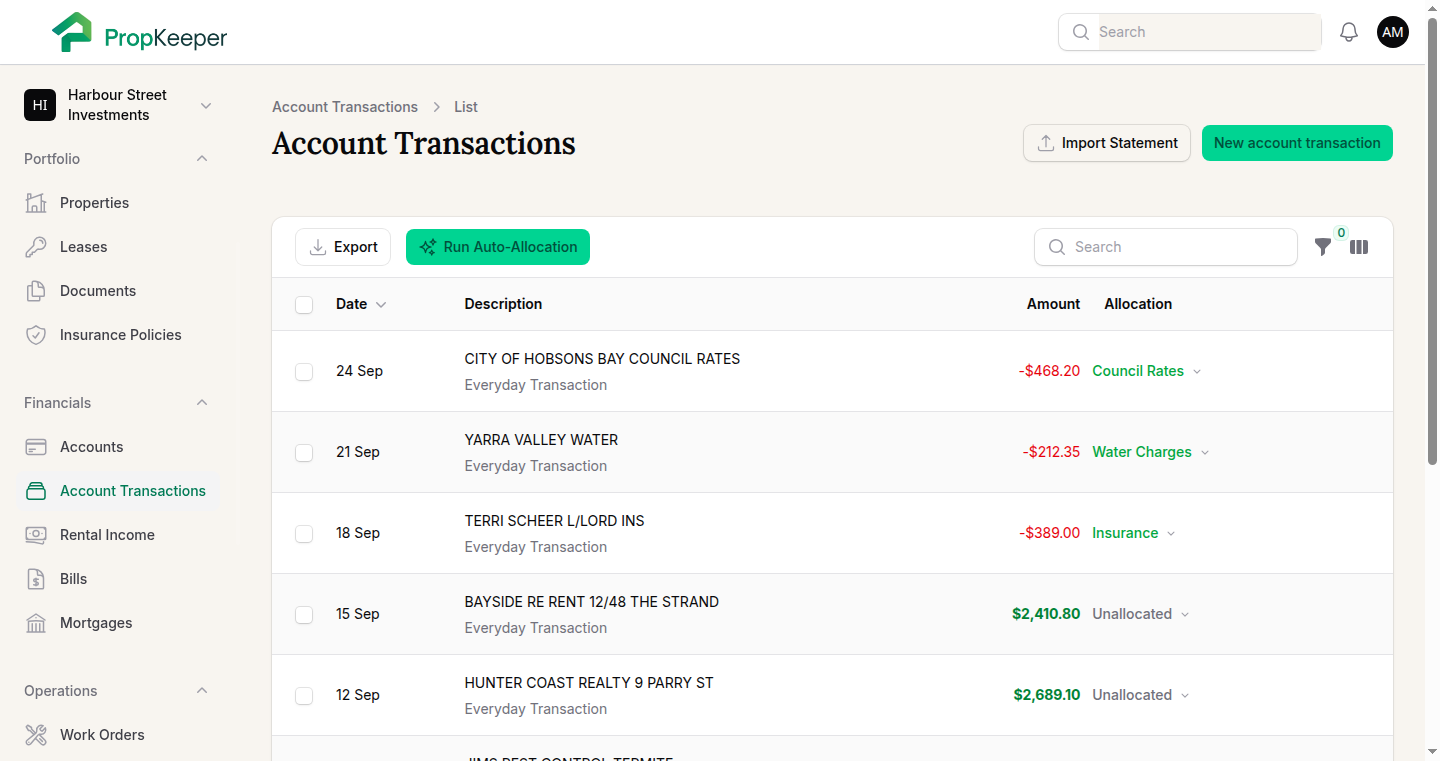Open Council Rates allocation dropdown
The height and width of the screenshot is (761, 1440).
(x=1147, y=371)
